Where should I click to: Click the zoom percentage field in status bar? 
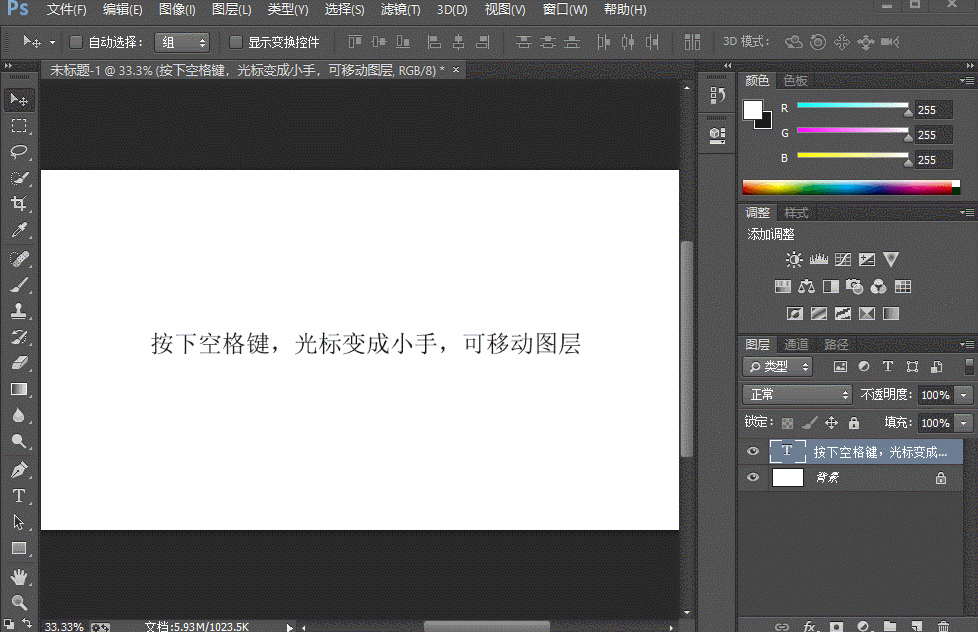click(63, 626)
